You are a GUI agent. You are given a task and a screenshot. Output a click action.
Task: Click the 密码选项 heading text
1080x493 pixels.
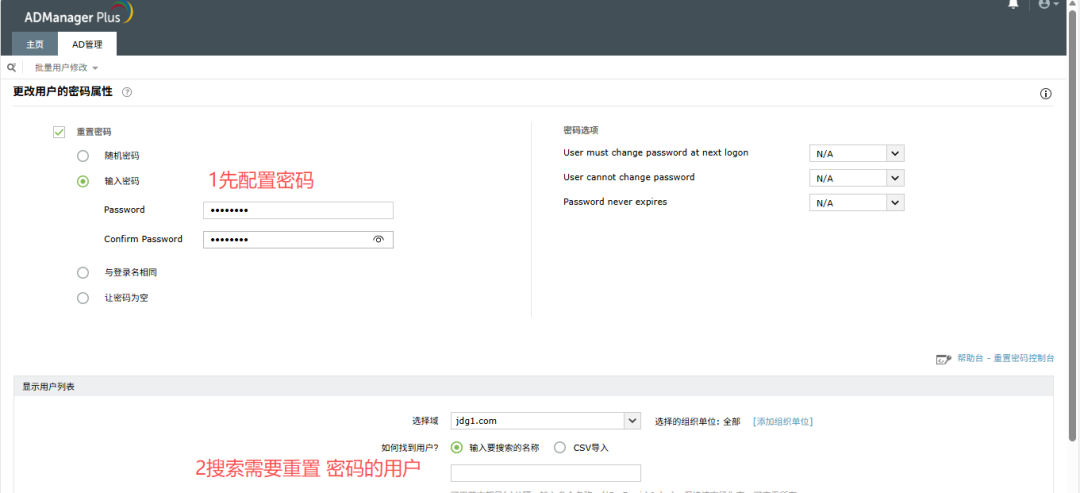tap(581, 130)
